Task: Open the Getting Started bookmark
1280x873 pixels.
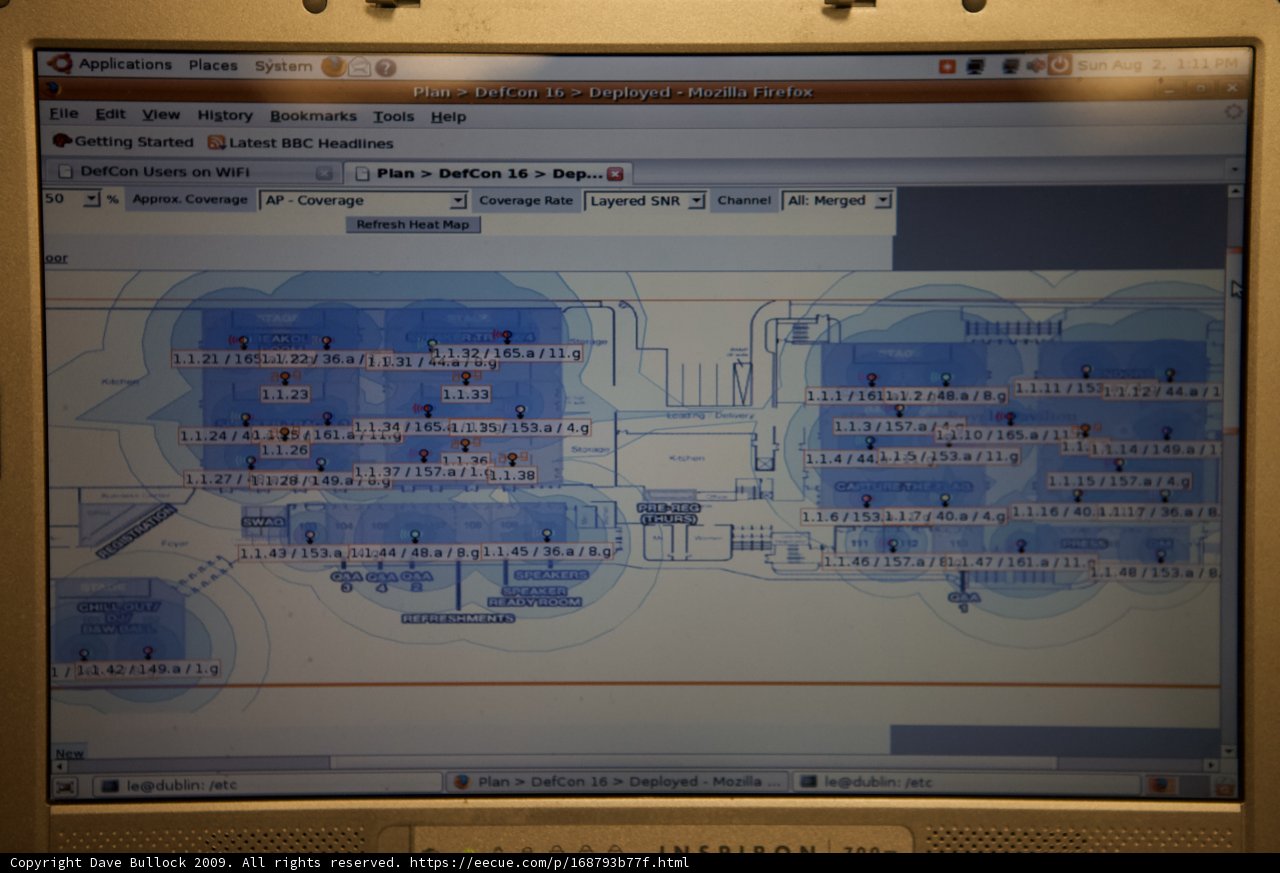Action: (123, 142)
